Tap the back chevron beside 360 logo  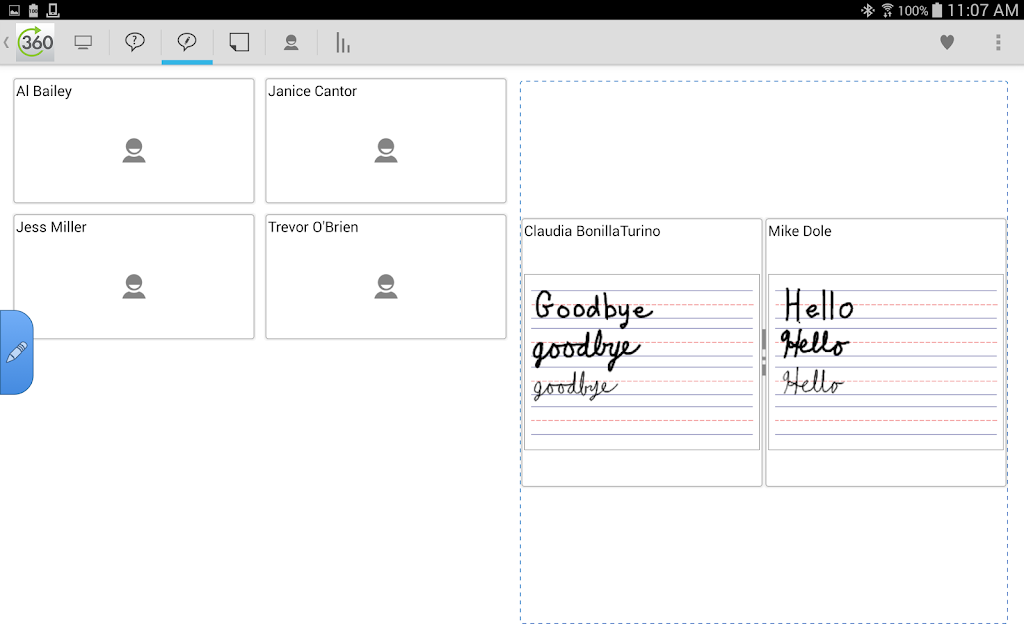coord(7,42)
